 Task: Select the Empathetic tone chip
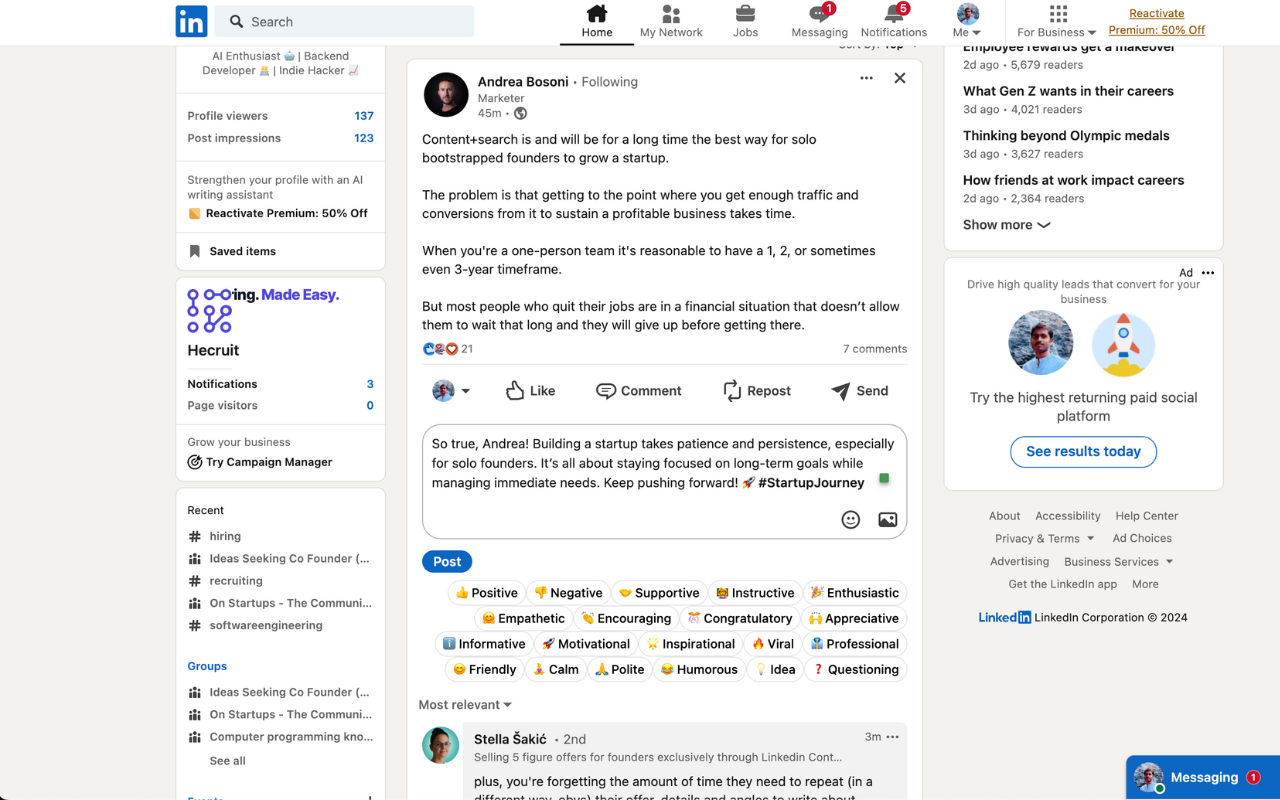(522, 618)
